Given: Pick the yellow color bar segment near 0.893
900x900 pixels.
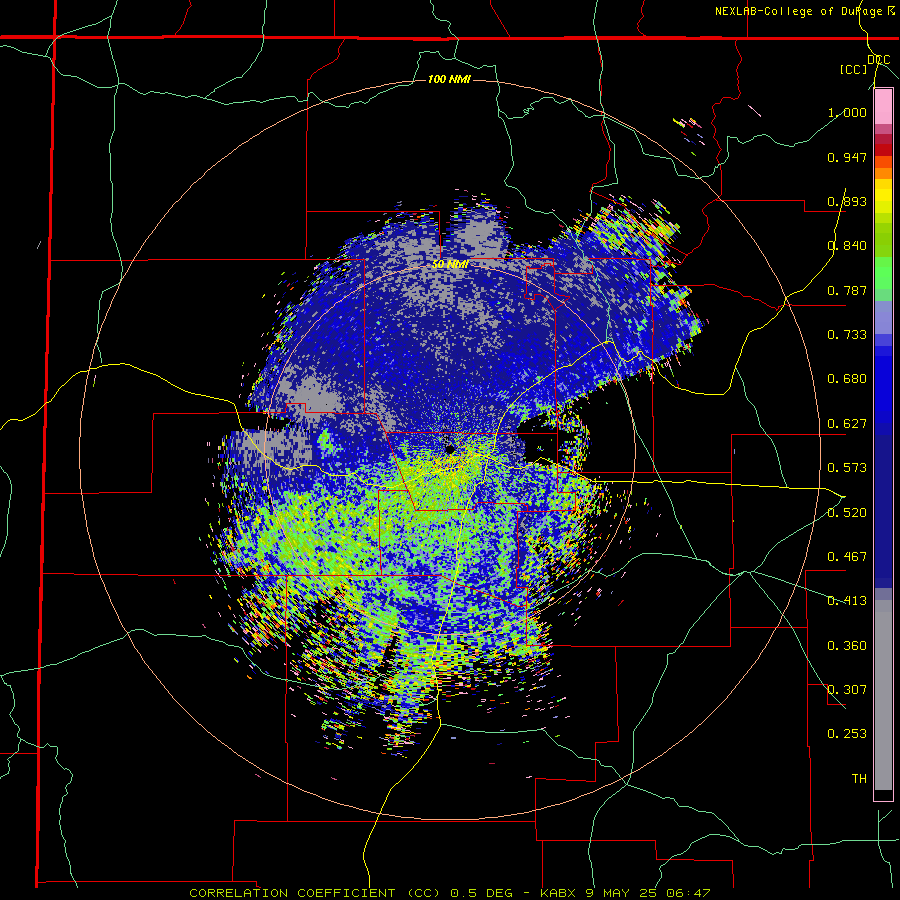Looking at the screenshot, I should pyautogui.click(x=883, y=196).
